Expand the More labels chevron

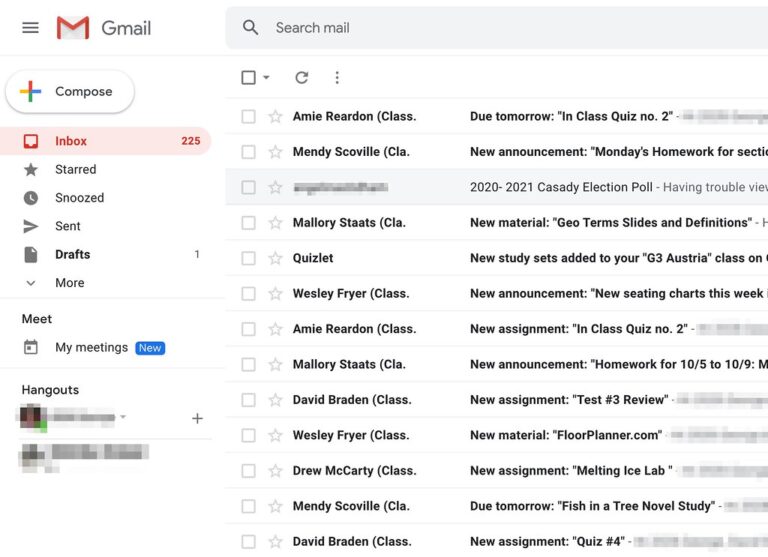(31, 283)
